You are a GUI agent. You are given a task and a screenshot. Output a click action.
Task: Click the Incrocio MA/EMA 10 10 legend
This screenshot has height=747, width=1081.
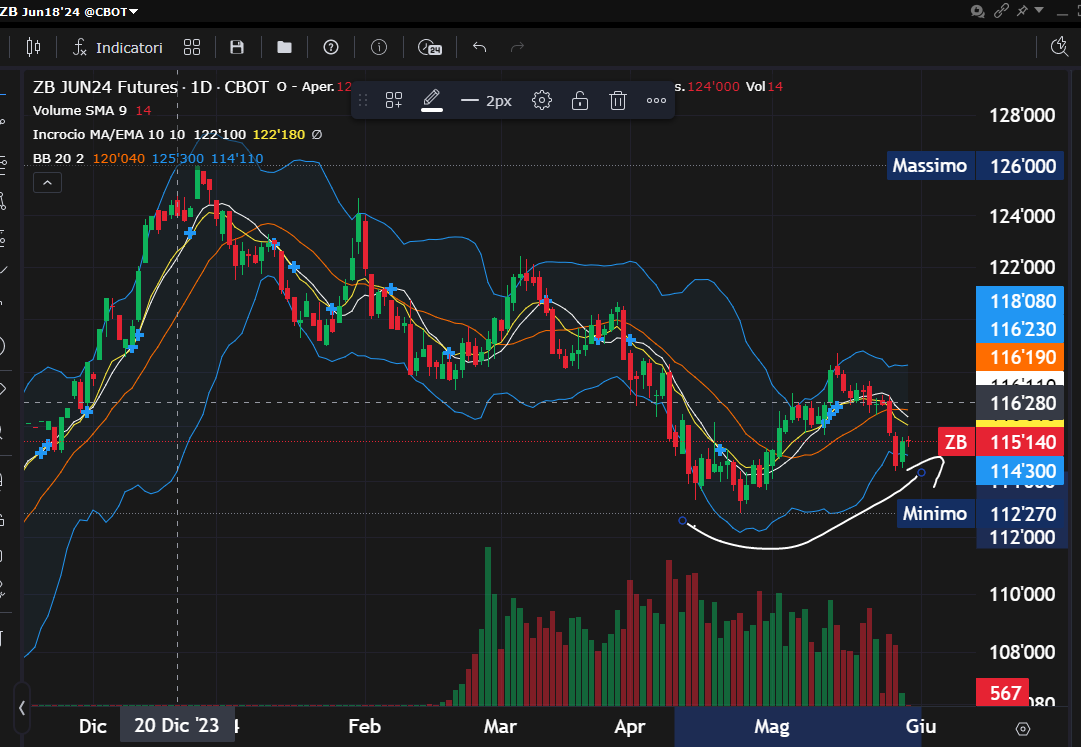(109, 134)
